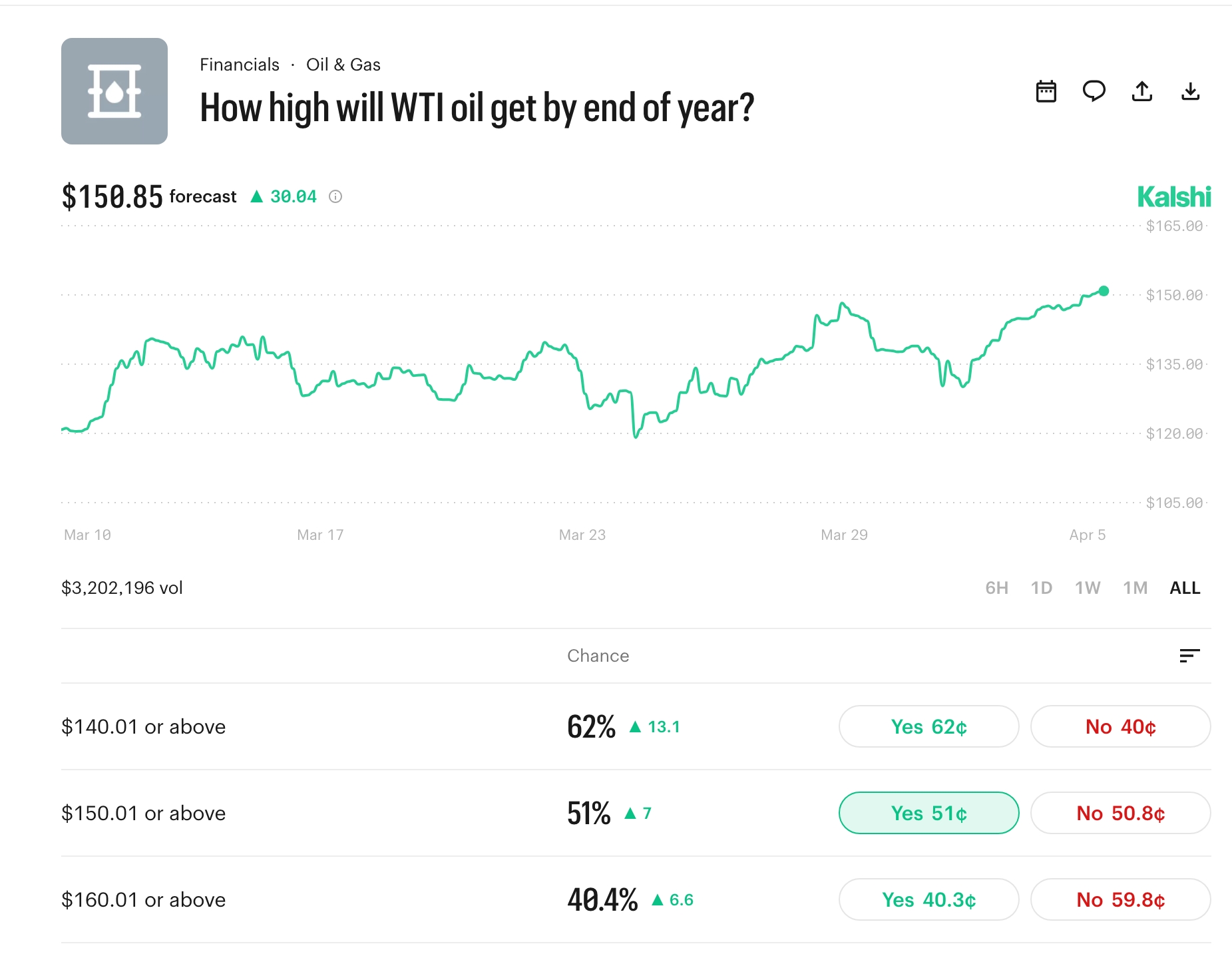Switch chart to 6H timeframe
Image resolution: width=1232 pixels, height=954 pixels.
(997, 588)
